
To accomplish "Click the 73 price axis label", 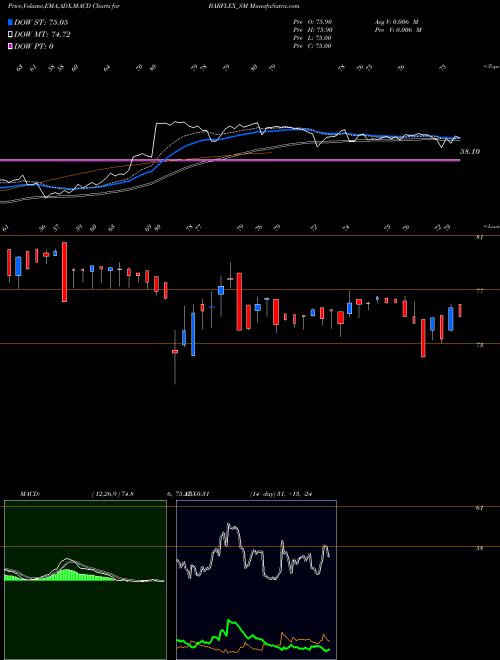I will pos(480,345).
